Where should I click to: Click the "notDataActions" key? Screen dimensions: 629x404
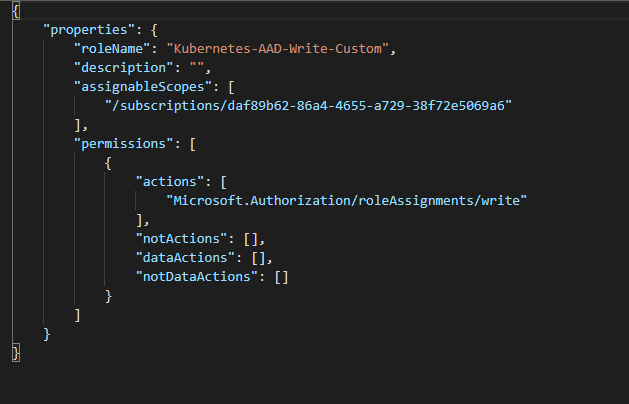pyautogui.click(x=197, y=277)
